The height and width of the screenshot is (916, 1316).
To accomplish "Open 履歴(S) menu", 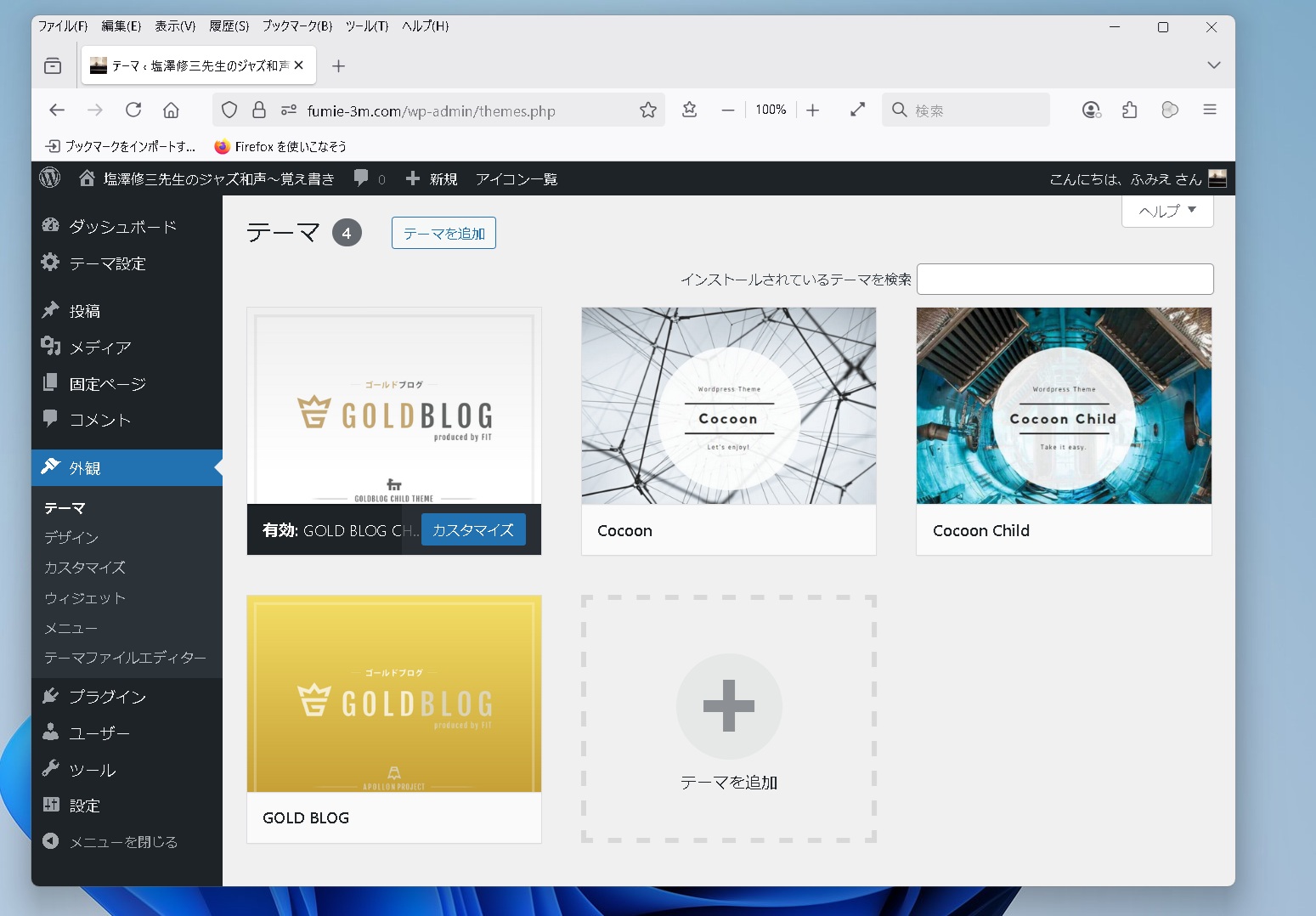I will 229,26.
